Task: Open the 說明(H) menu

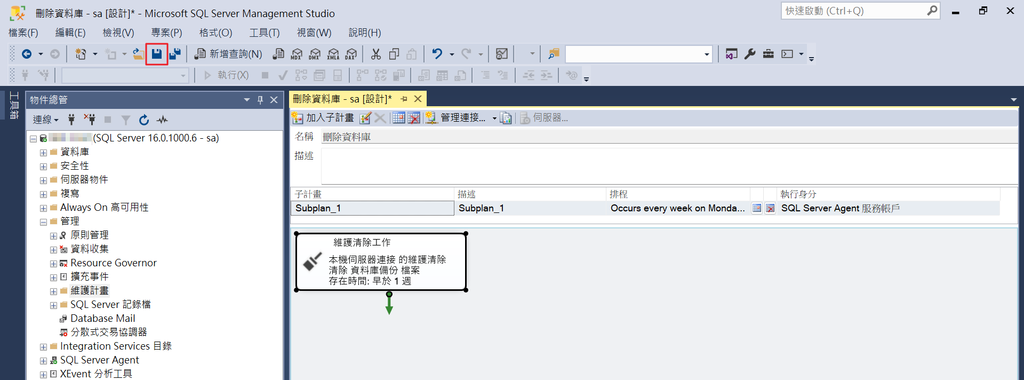Action: pyautogui.click(x=365, y=33)
